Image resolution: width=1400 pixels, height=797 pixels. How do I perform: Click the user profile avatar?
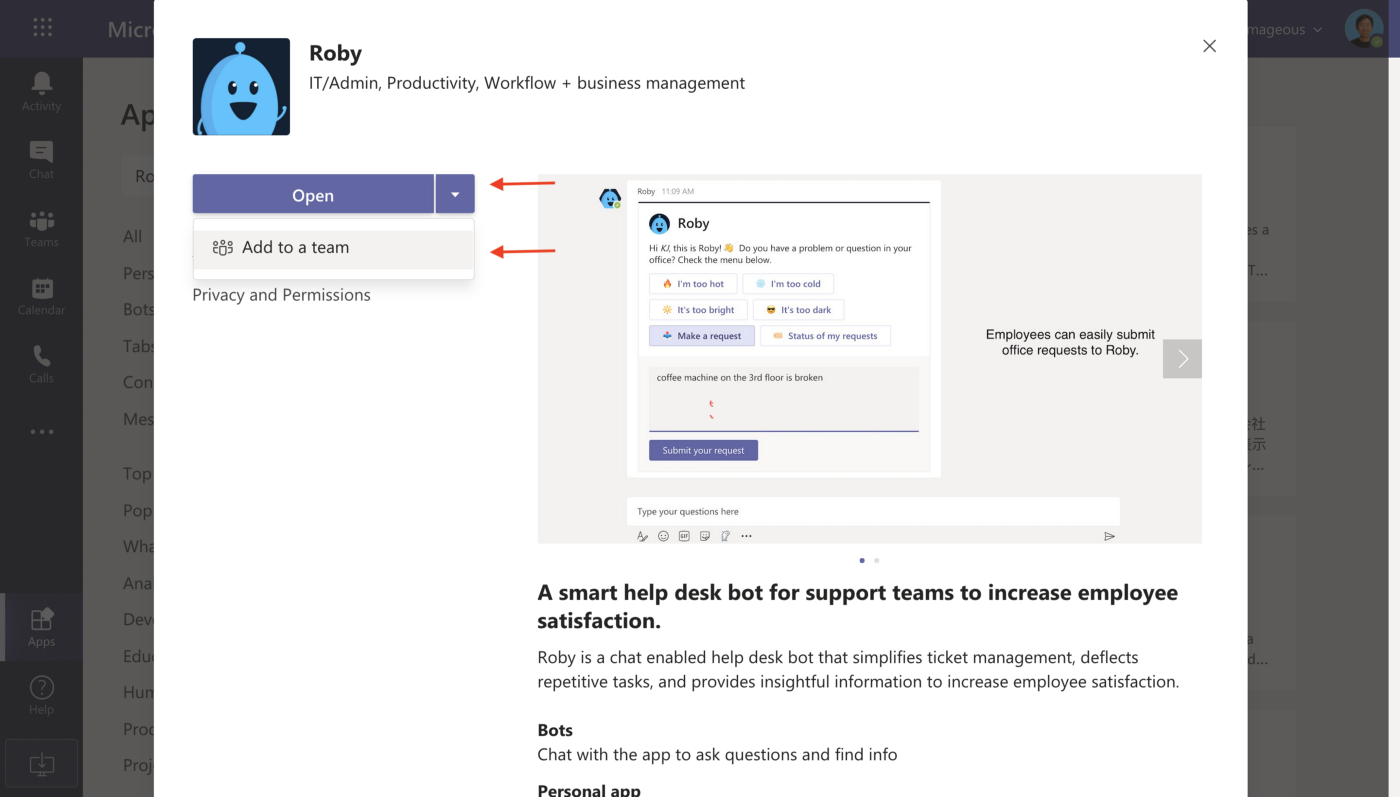pos(1363,29)
